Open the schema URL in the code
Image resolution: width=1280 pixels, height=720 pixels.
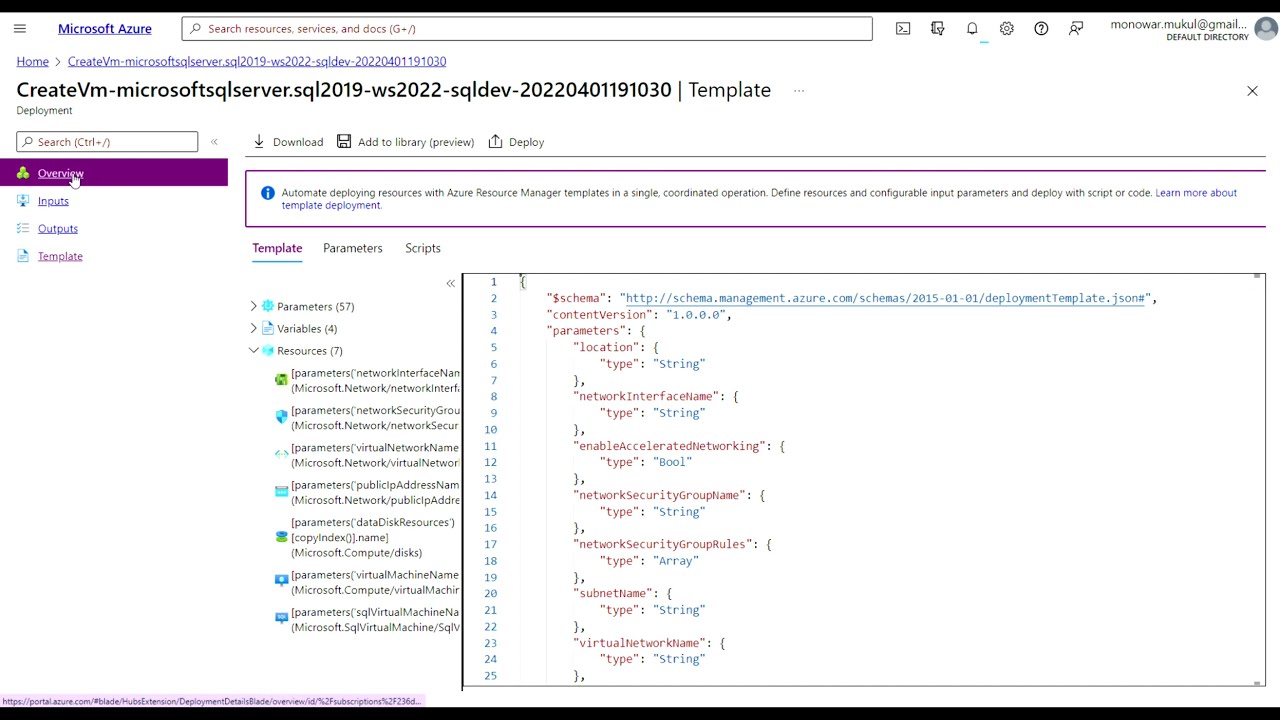(885, 298)
